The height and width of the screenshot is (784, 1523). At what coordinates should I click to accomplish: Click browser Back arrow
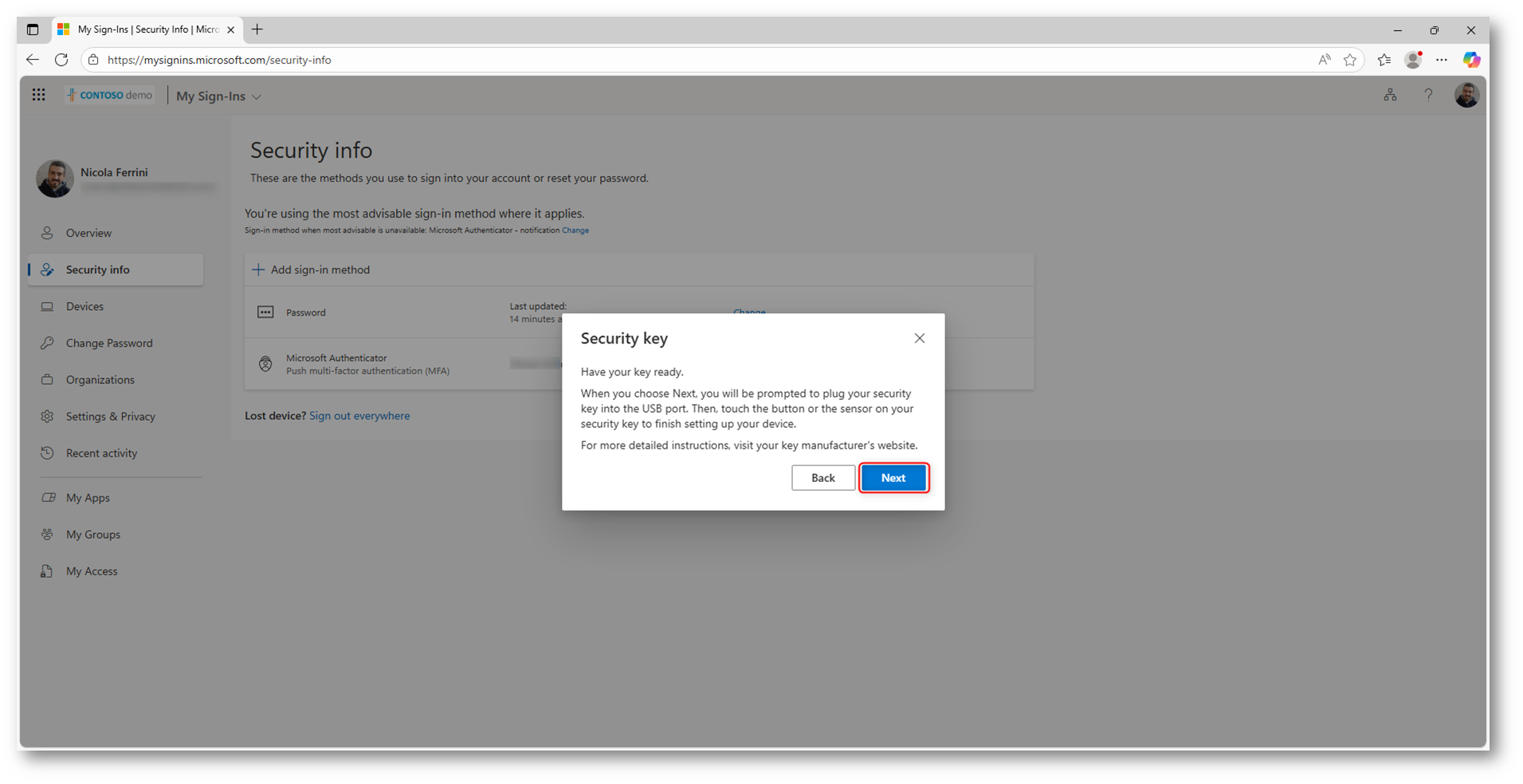point(33,60)
